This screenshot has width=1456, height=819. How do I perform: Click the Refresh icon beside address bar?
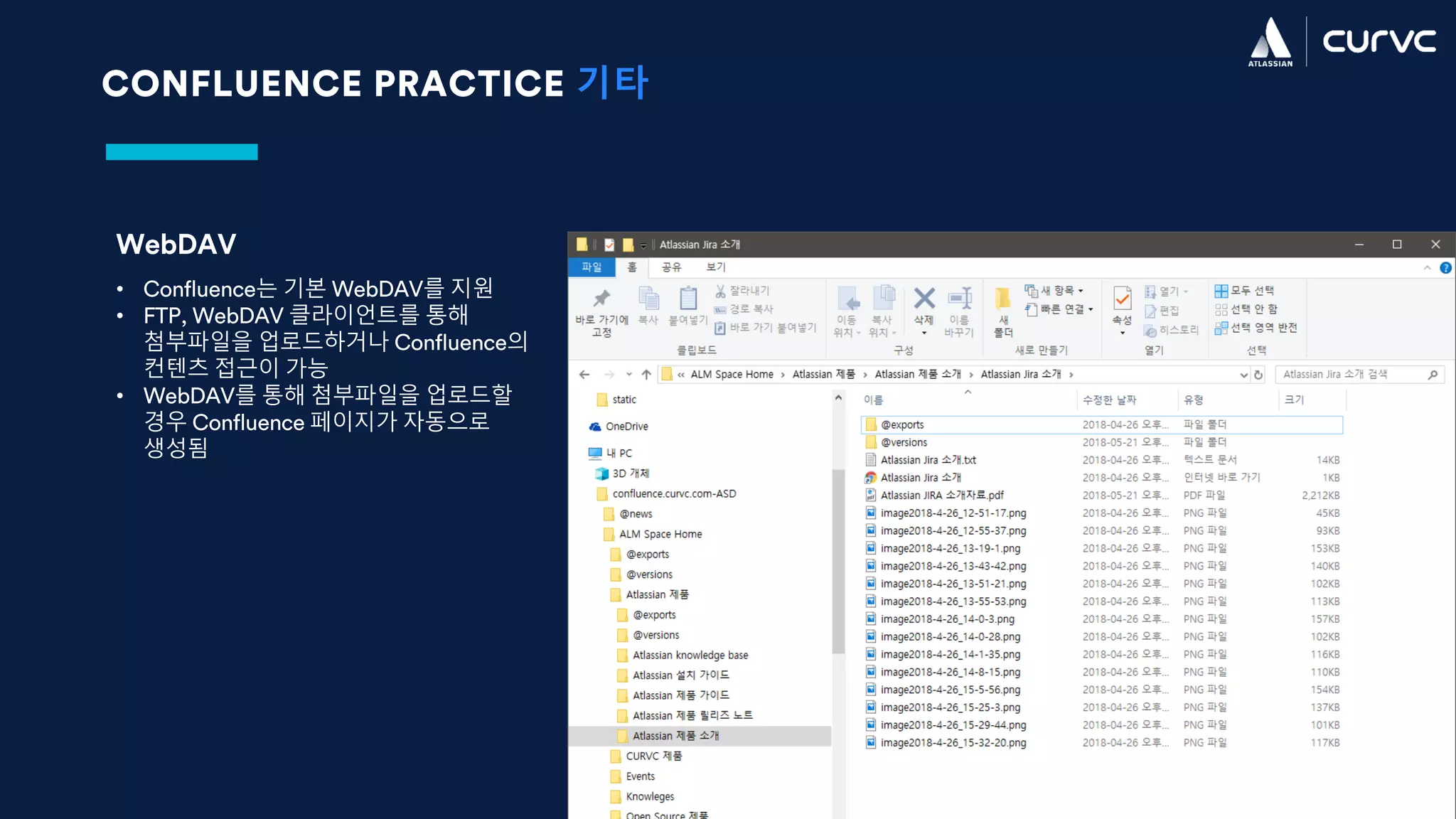coord(1258,375)
